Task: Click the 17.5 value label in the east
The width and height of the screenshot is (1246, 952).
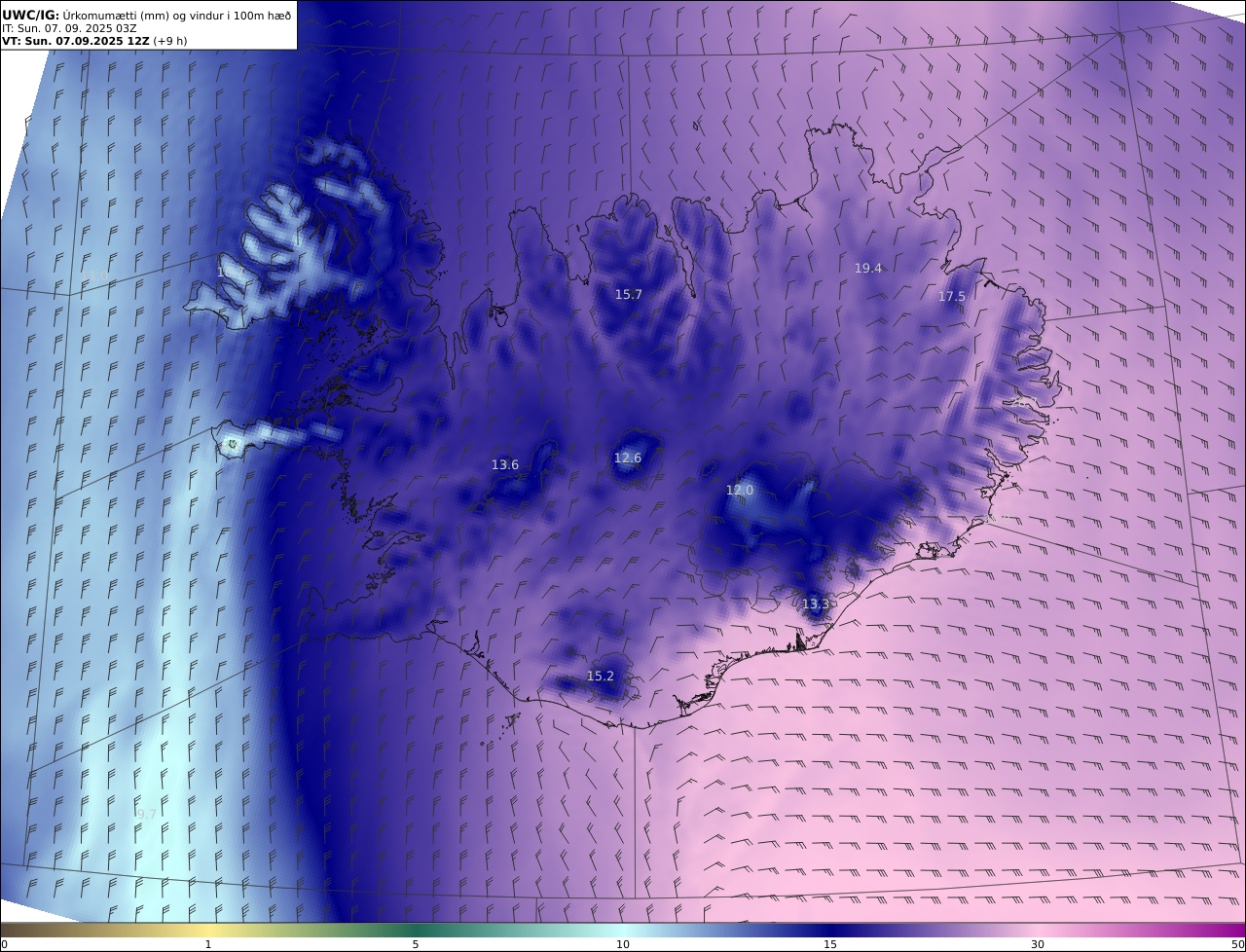Action: pyautogui.click(x=952, y=296)
